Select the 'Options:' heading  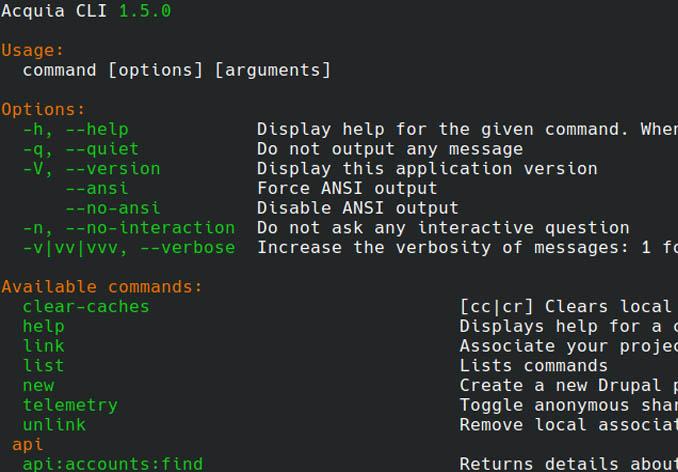[43, 109]
